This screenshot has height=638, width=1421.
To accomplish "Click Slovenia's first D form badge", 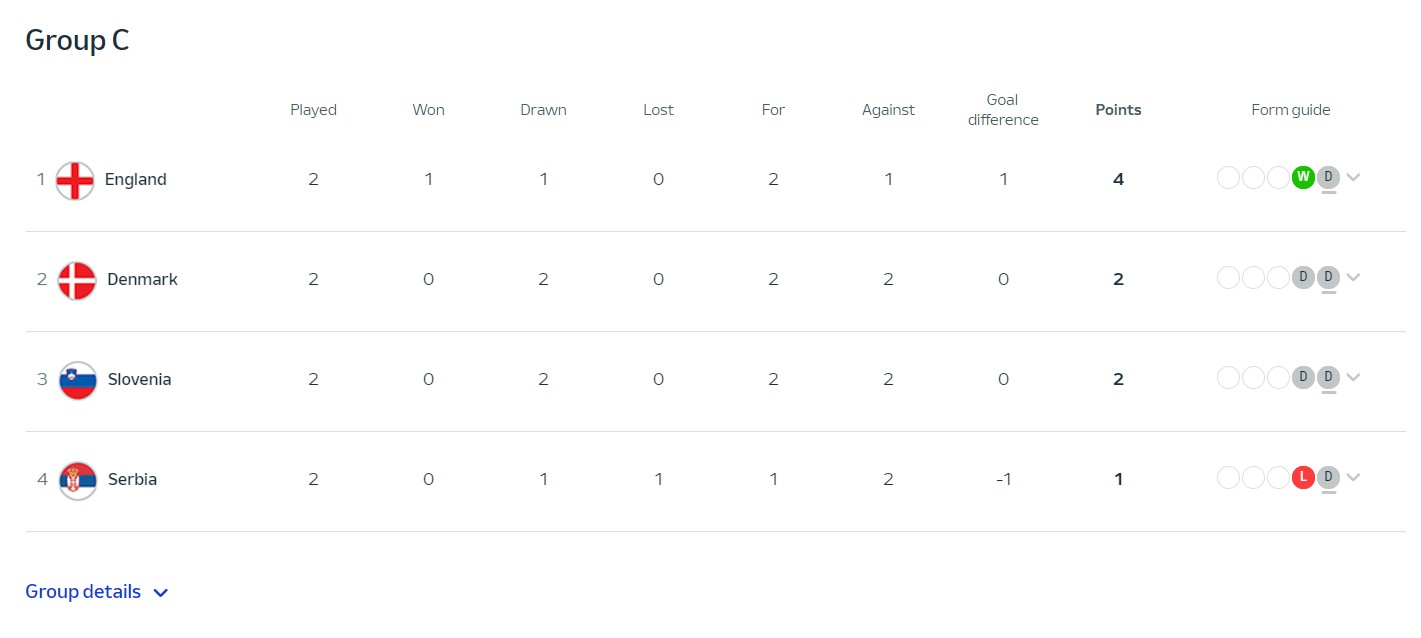I will pyautogui.click(x=1303, y=377).
